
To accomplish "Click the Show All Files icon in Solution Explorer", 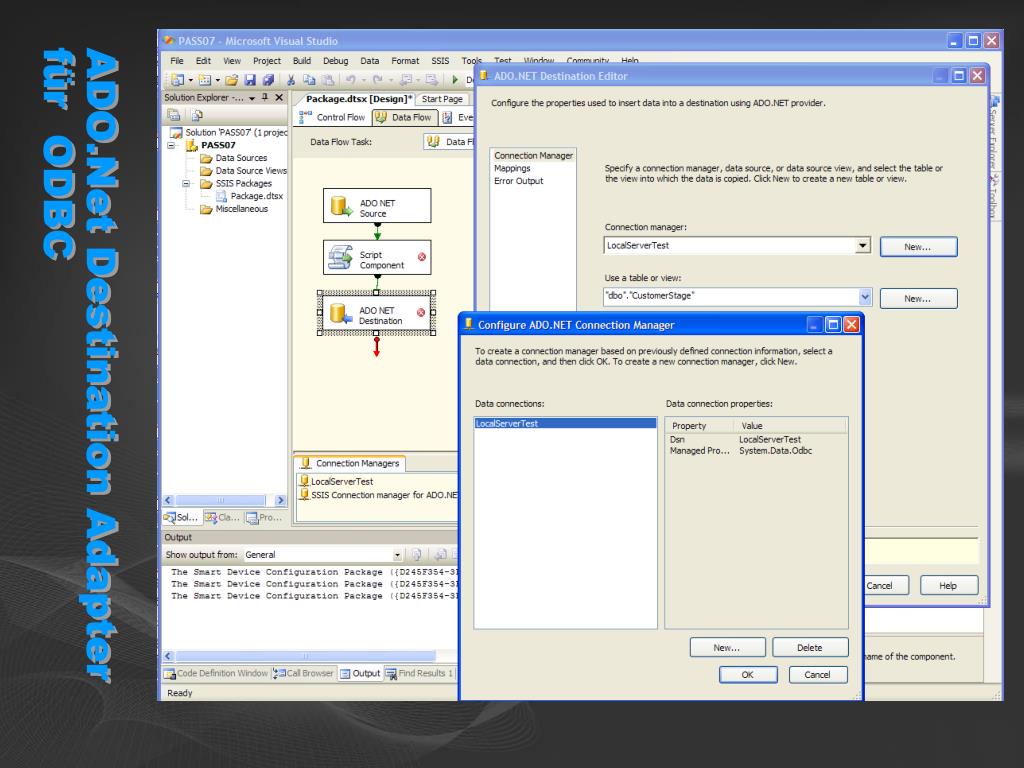I will coord(197,115).
